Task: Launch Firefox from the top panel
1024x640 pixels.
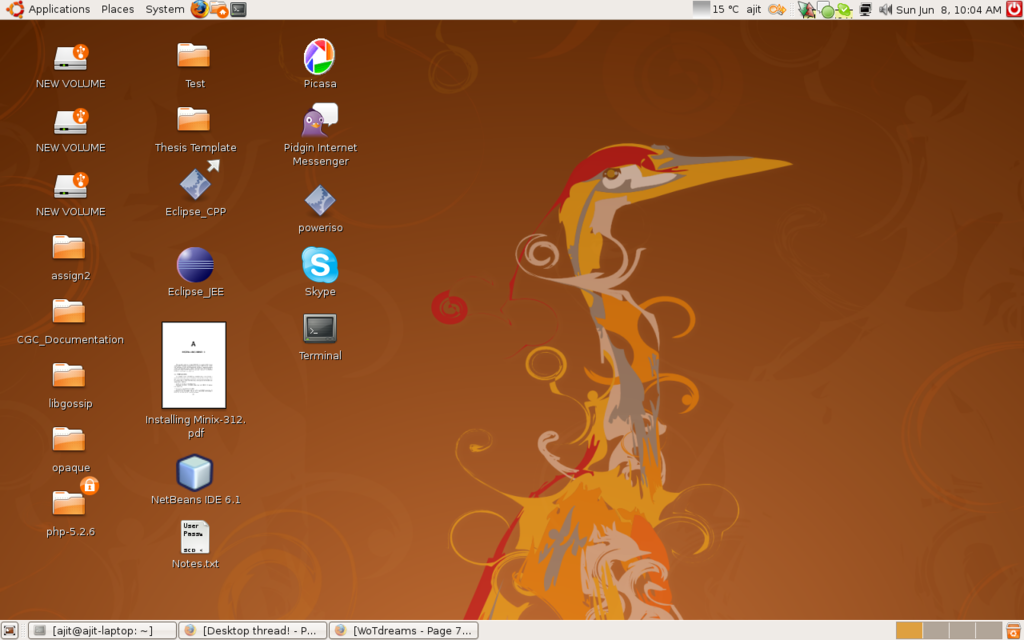Action: 199,9
